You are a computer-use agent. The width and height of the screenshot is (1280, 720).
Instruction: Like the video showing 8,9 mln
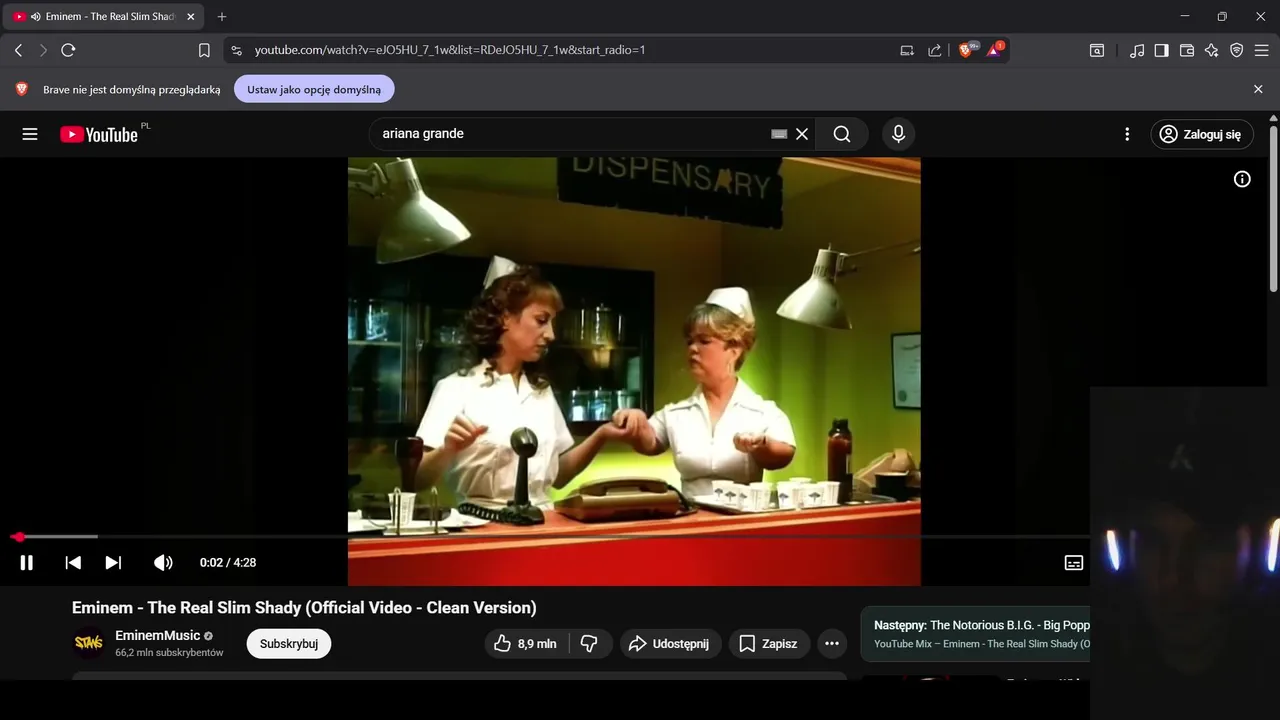[x=526, y=644]
